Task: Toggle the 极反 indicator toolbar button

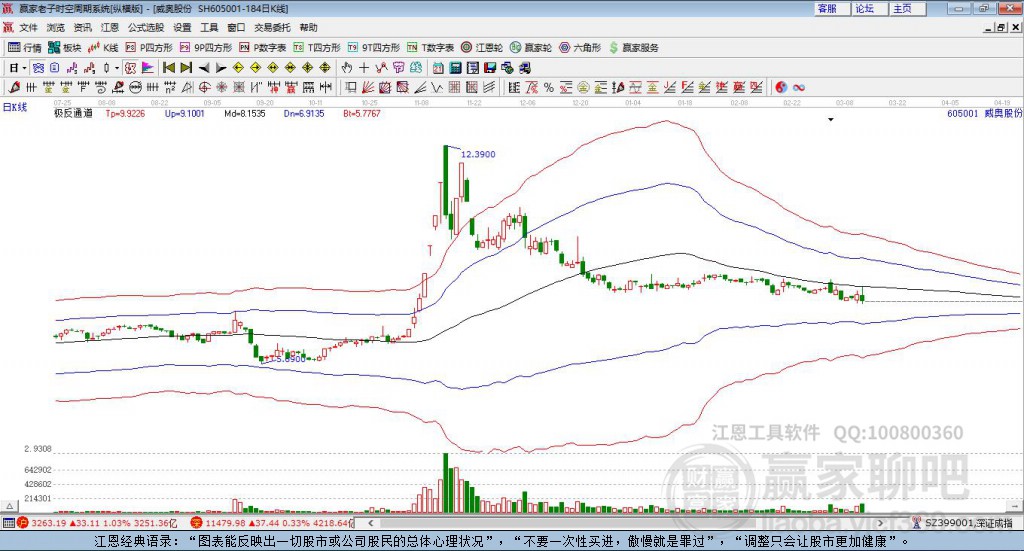Action: coord(131,68)
